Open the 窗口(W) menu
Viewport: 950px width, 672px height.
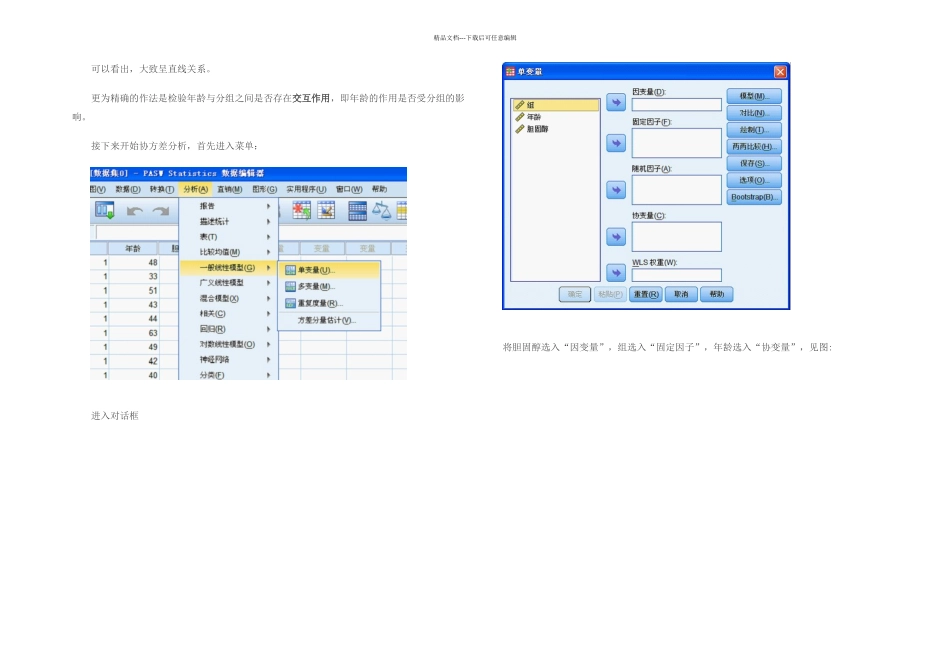349,190
